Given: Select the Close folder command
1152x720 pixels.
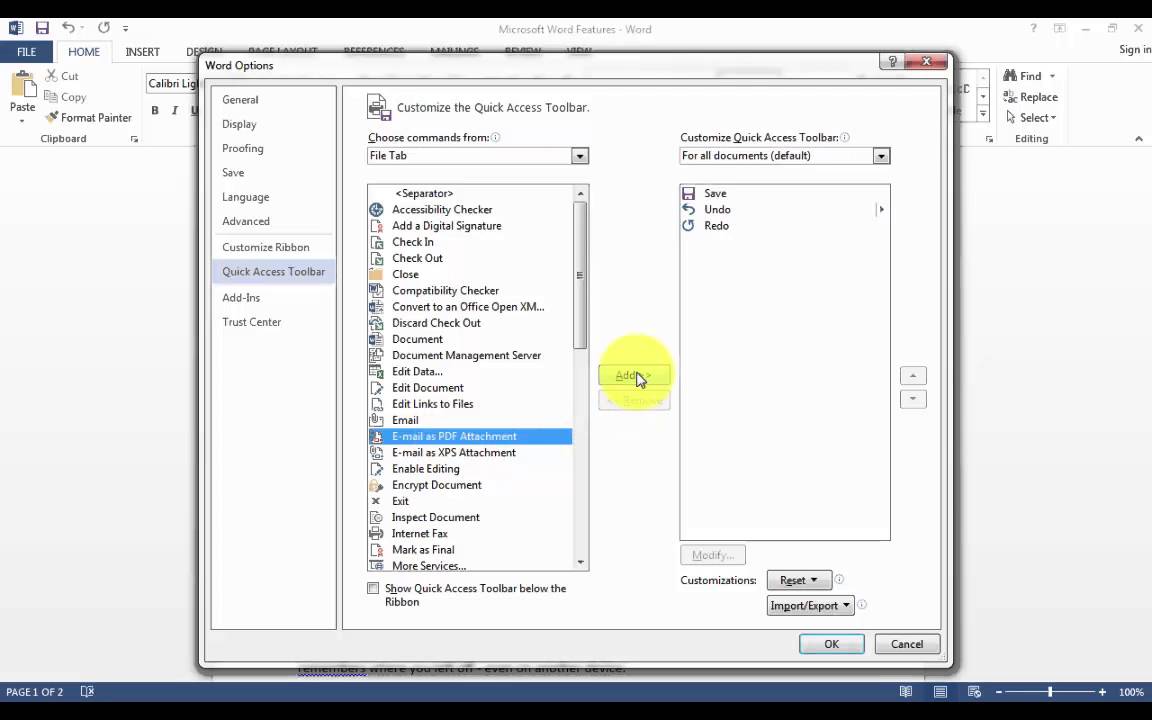Looking at the screenshot, I should coord(470,274).
